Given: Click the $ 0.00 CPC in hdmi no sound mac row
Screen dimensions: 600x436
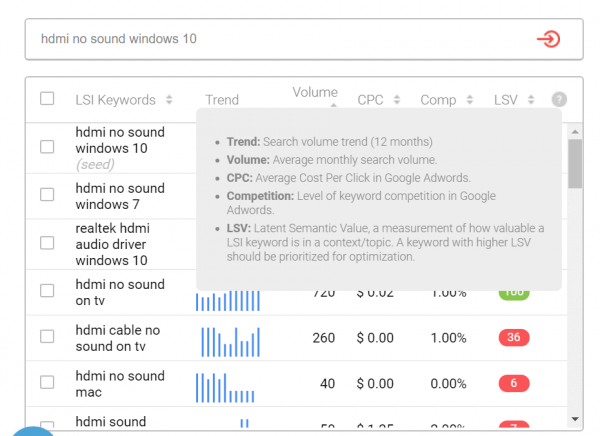Looking at the screenshot, I should 375,384.
